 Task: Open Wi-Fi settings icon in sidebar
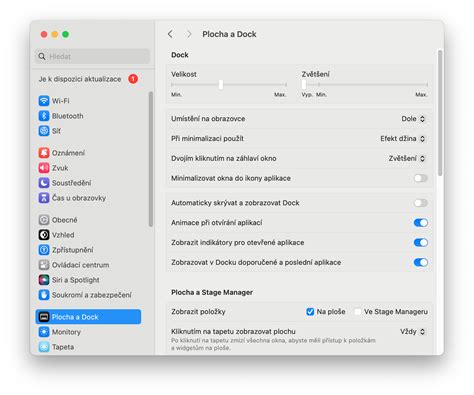point(44,101)
